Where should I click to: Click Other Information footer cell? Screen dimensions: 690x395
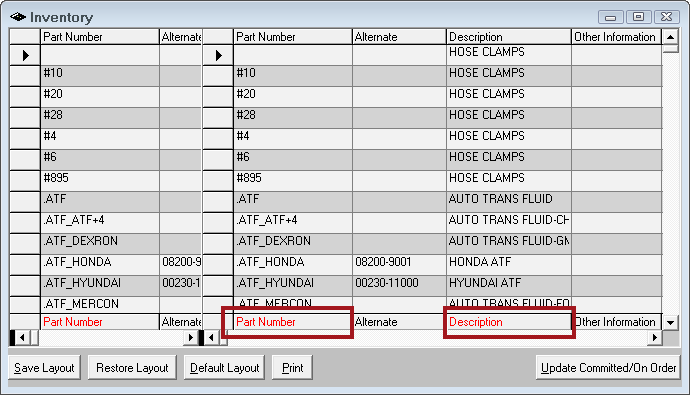(617, 322)
